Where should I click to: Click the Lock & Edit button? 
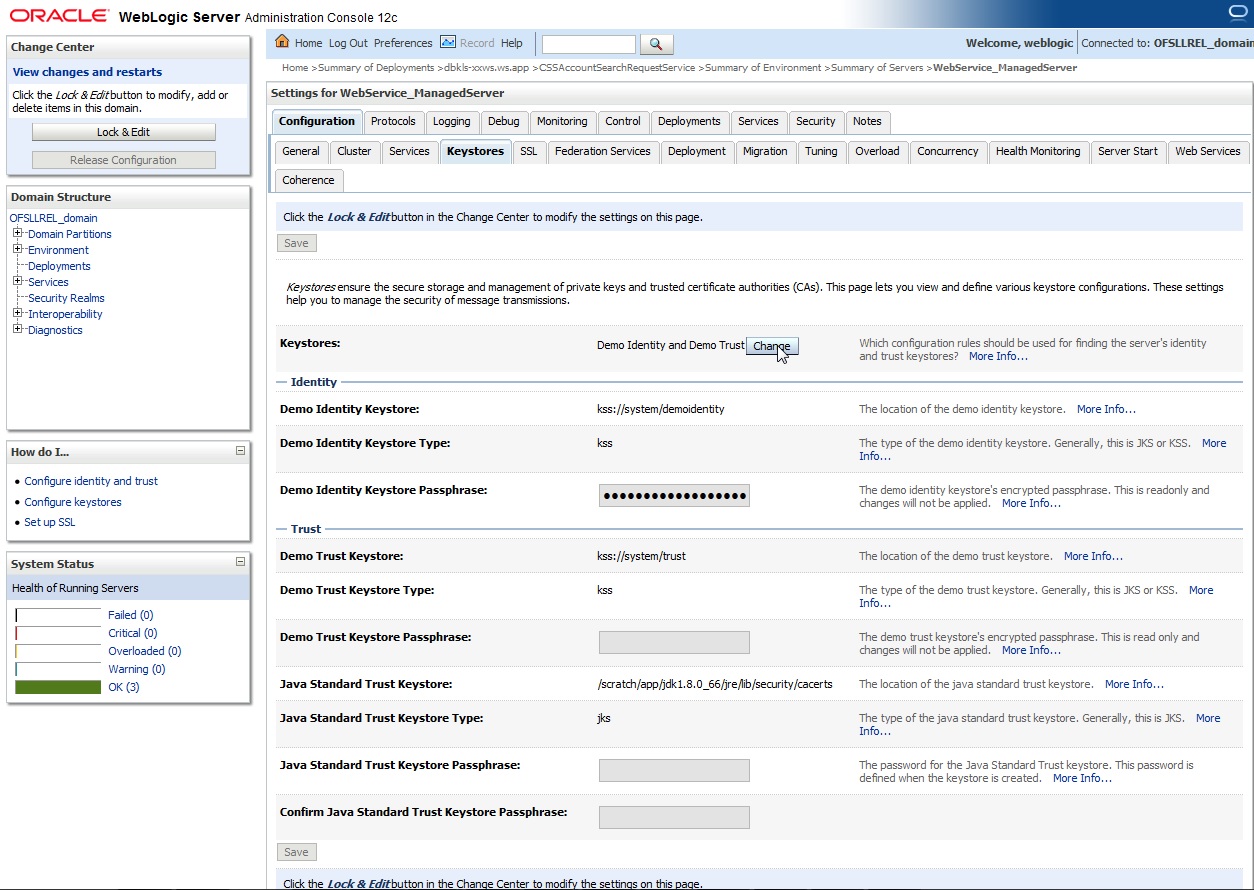click(124, 132)
